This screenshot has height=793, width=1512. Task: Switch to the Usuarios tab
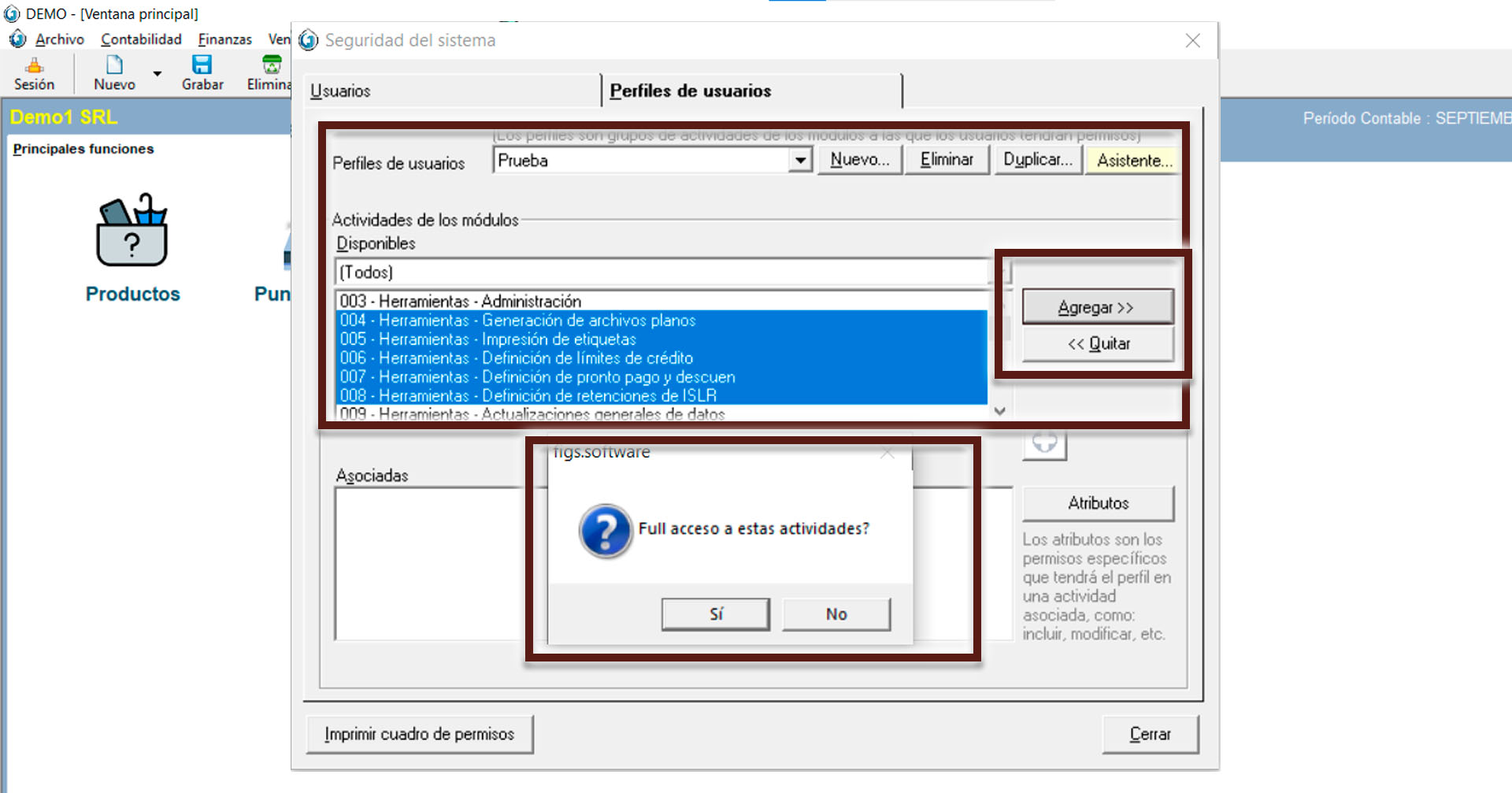[340, 91]
